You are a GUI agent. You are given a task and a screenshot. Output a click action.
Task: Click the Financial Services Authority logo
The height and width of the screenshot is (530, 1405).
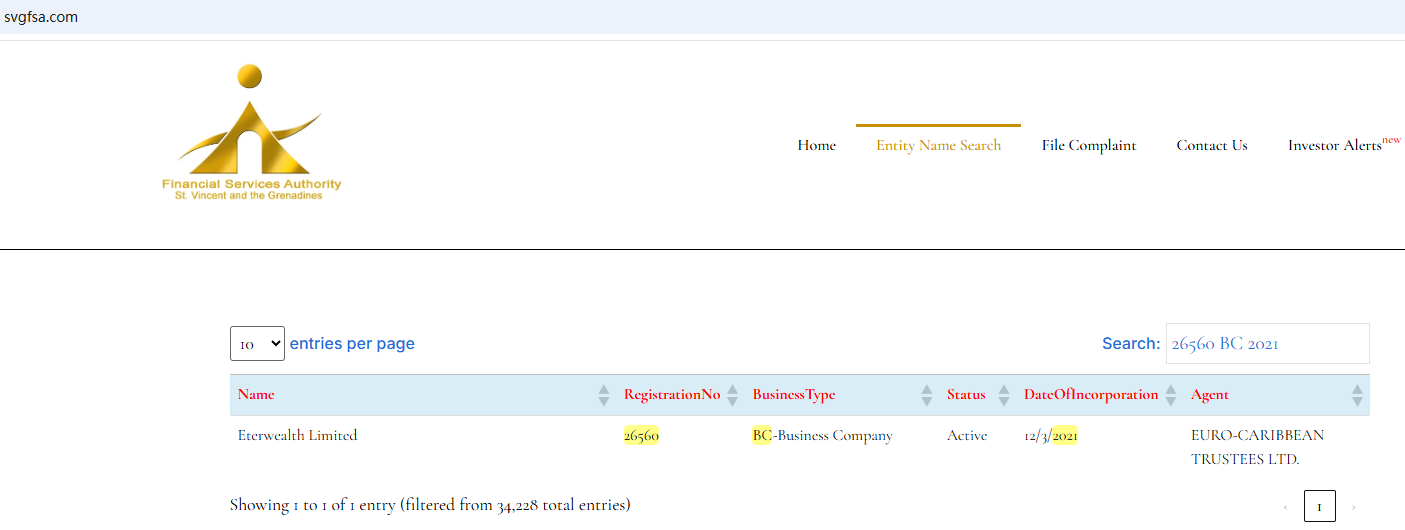click(x=252, y=133)
